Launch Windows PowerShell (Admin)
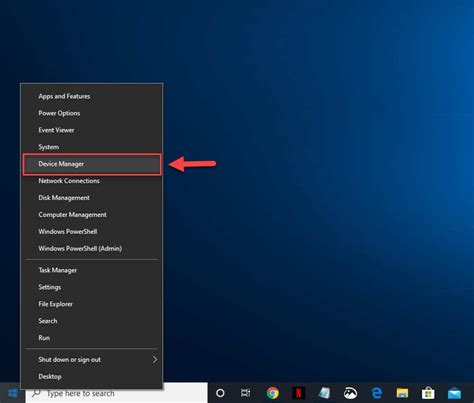The image size is (474, 403). [x=92, y=249]
